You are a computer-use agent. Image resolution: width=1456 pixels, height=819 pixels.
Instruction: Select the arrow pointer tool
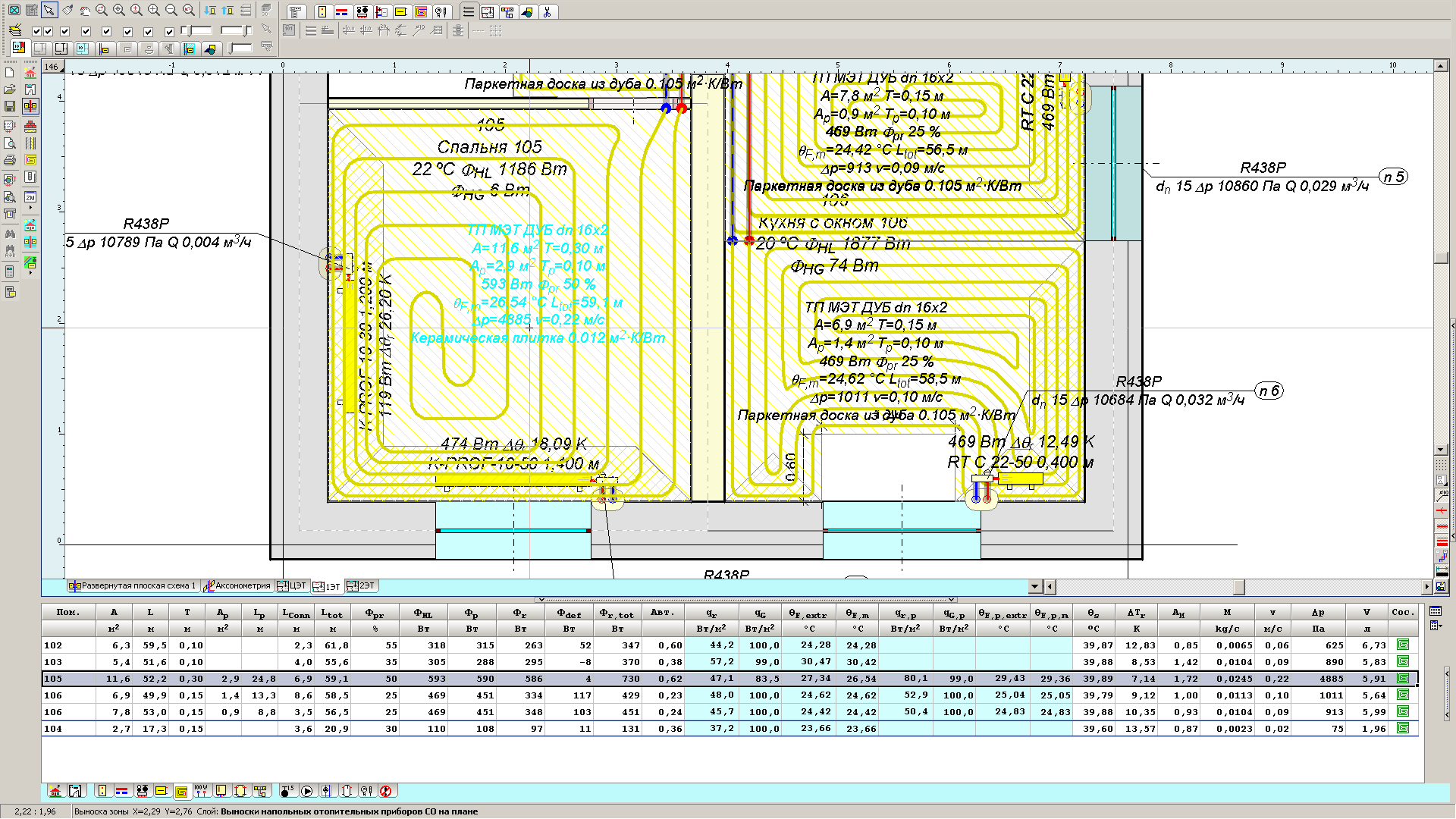[x=49, y=11]
